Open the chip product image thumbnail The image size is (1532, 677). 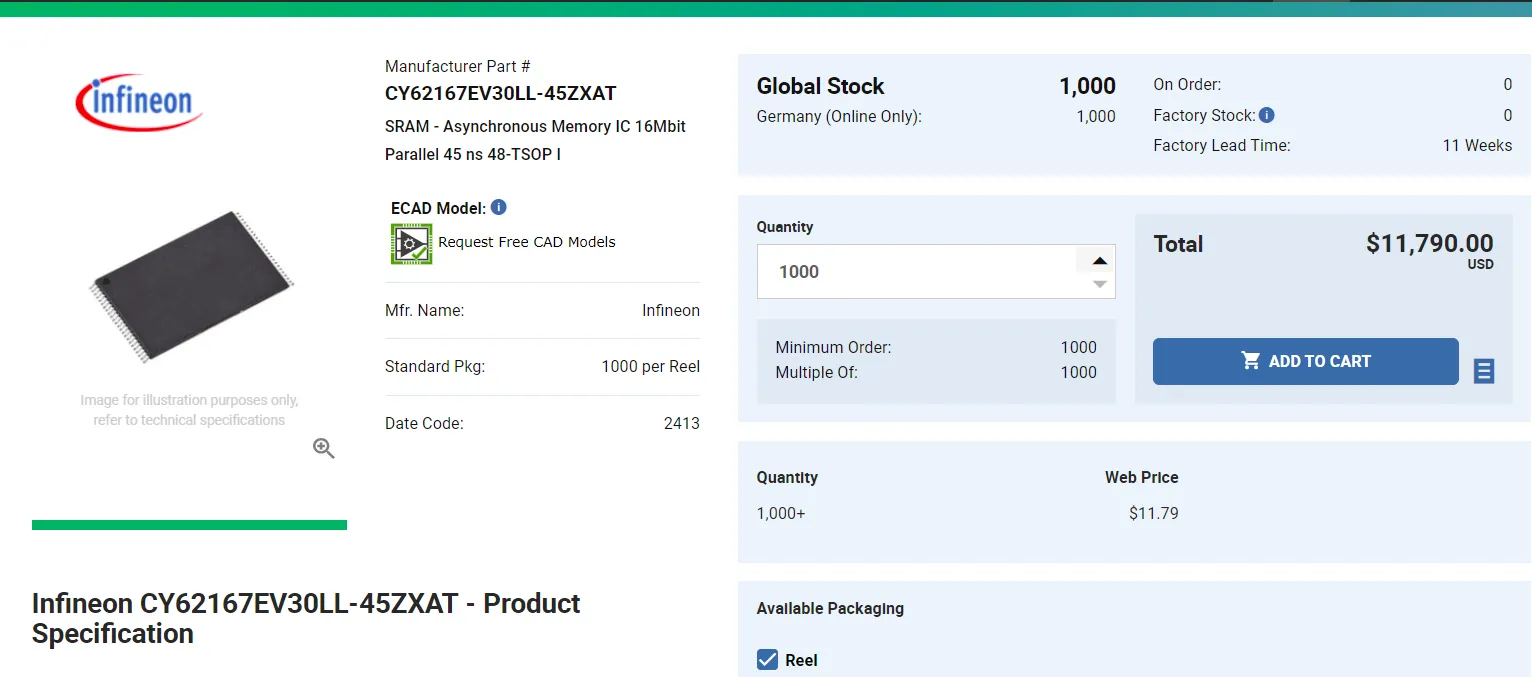coord(190,286)
